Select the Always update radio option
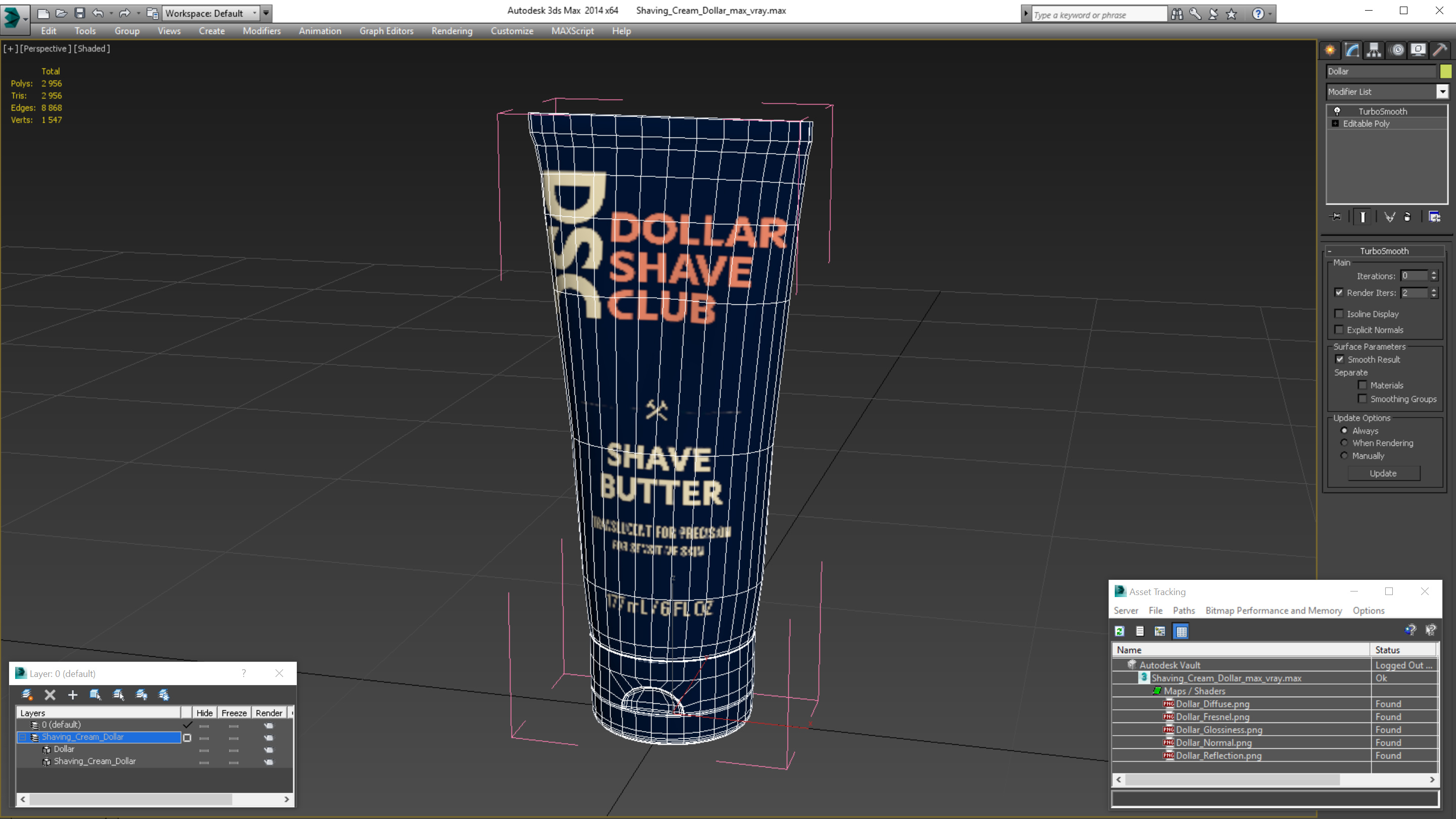The image size is (1456, 819). click(x=1345, y=431)
